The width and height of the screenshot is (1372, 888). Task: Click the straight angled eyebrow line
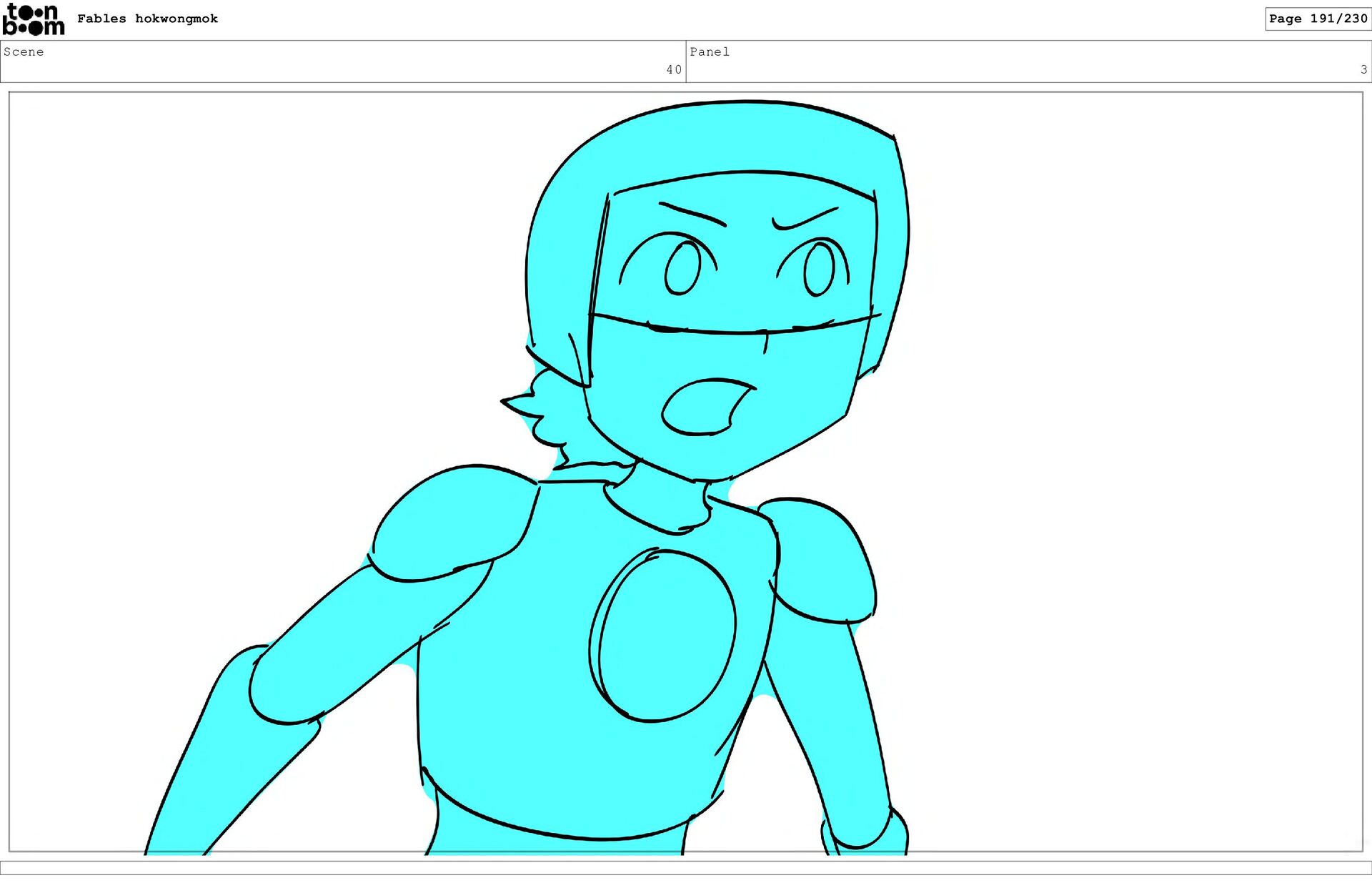click(x=692, y=214)
